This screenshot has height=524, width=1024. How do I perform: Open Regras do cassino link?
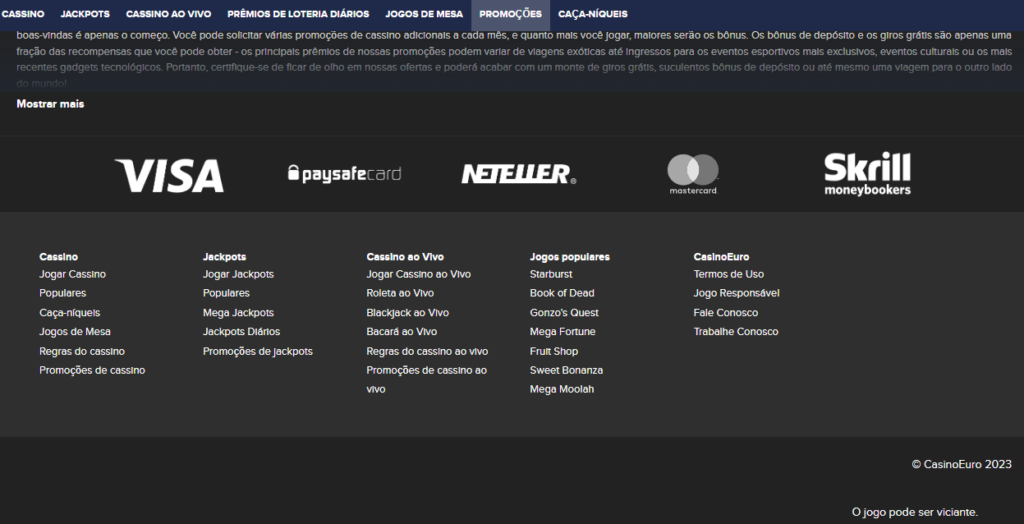point(82,352)
